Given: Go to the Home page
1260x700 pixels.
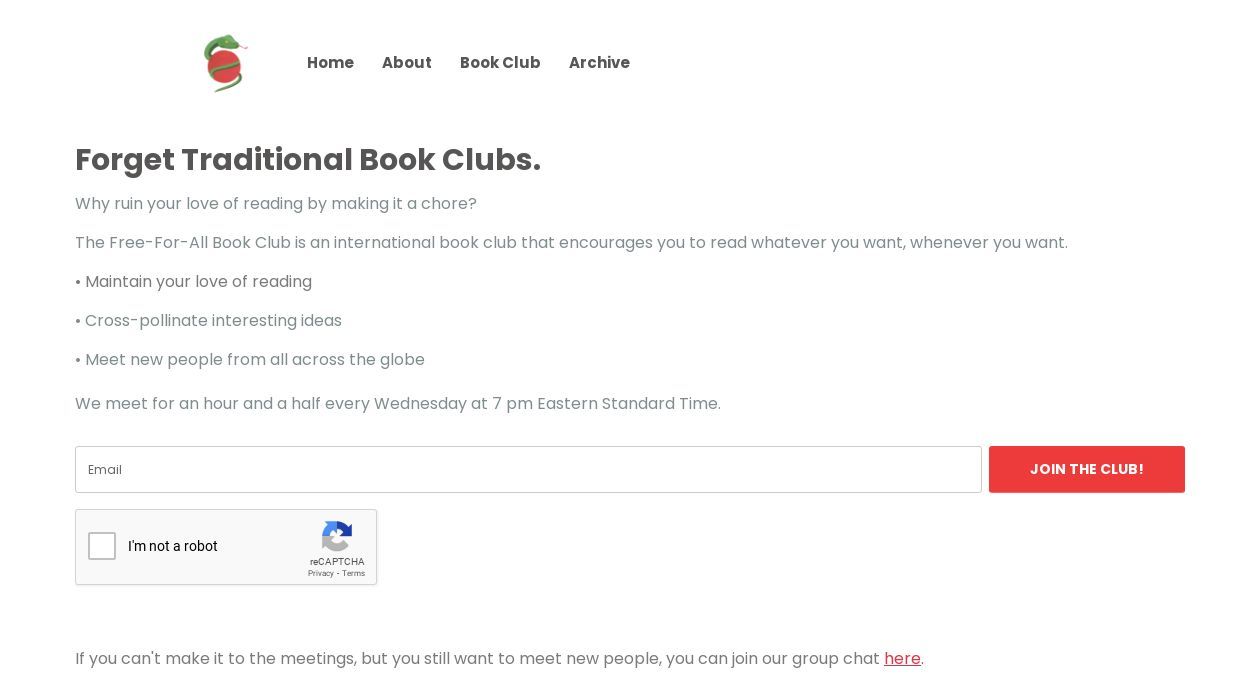Looking at the screenshot, I should [x=330, y=63].
